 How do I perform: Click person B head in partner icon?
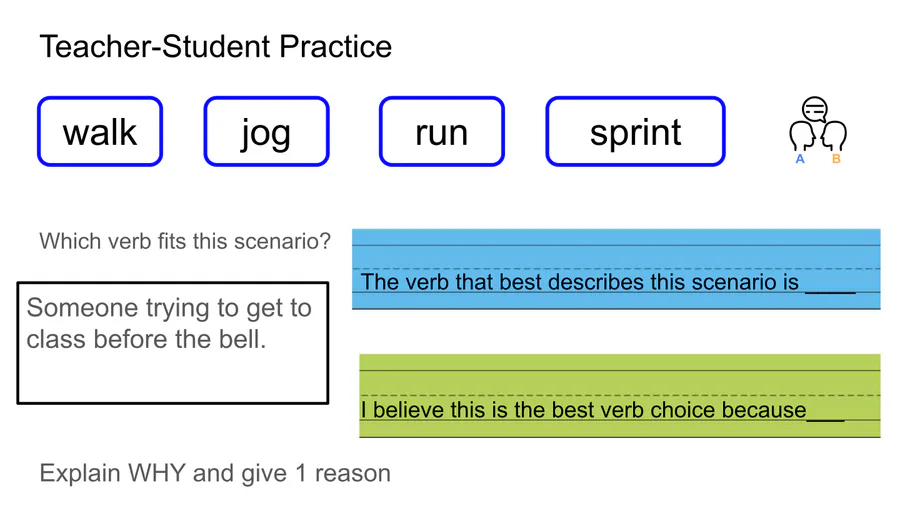point(833,136)
